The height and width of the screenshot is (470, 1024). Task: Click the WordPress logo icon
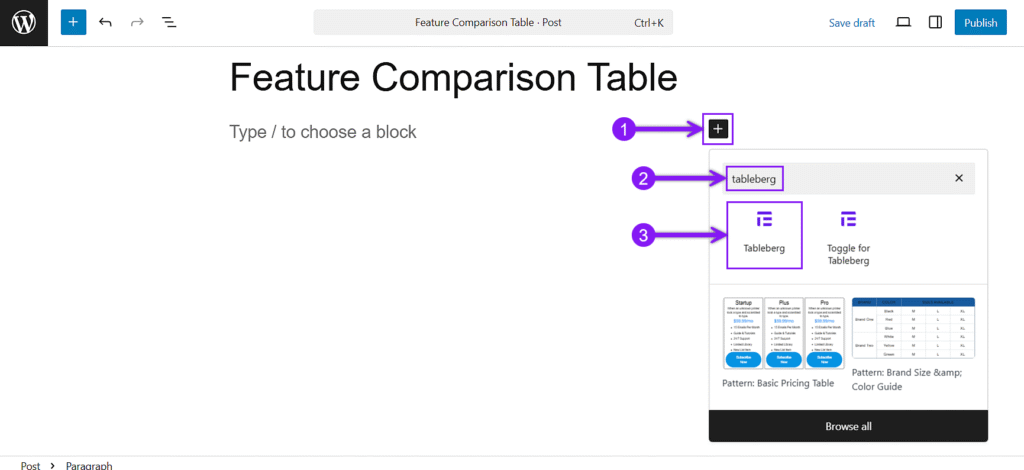coord(24,23)
